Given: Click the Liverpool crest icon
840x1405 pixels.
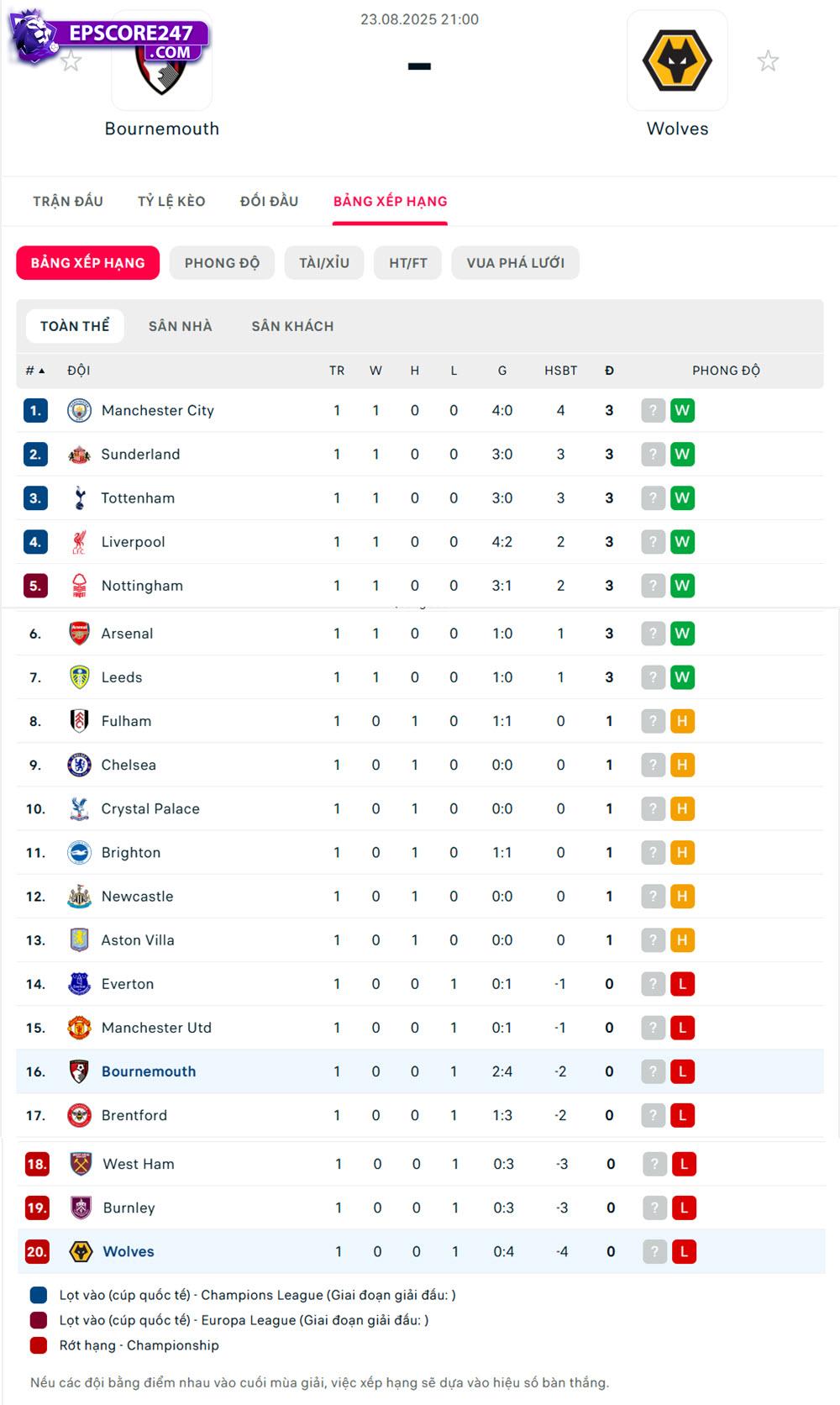Looking at the screenshot, I should (x=79, y=542).
